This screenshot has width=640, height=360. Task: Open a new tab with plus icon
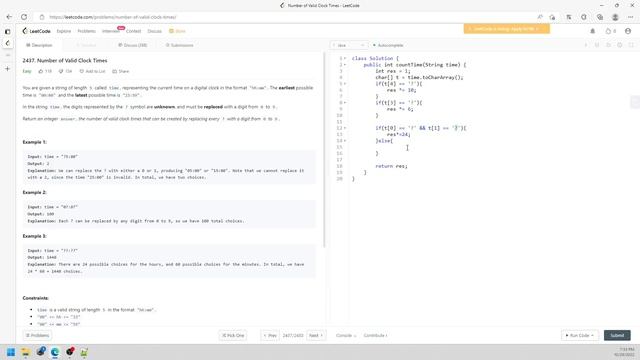click(x=7, y=69)
